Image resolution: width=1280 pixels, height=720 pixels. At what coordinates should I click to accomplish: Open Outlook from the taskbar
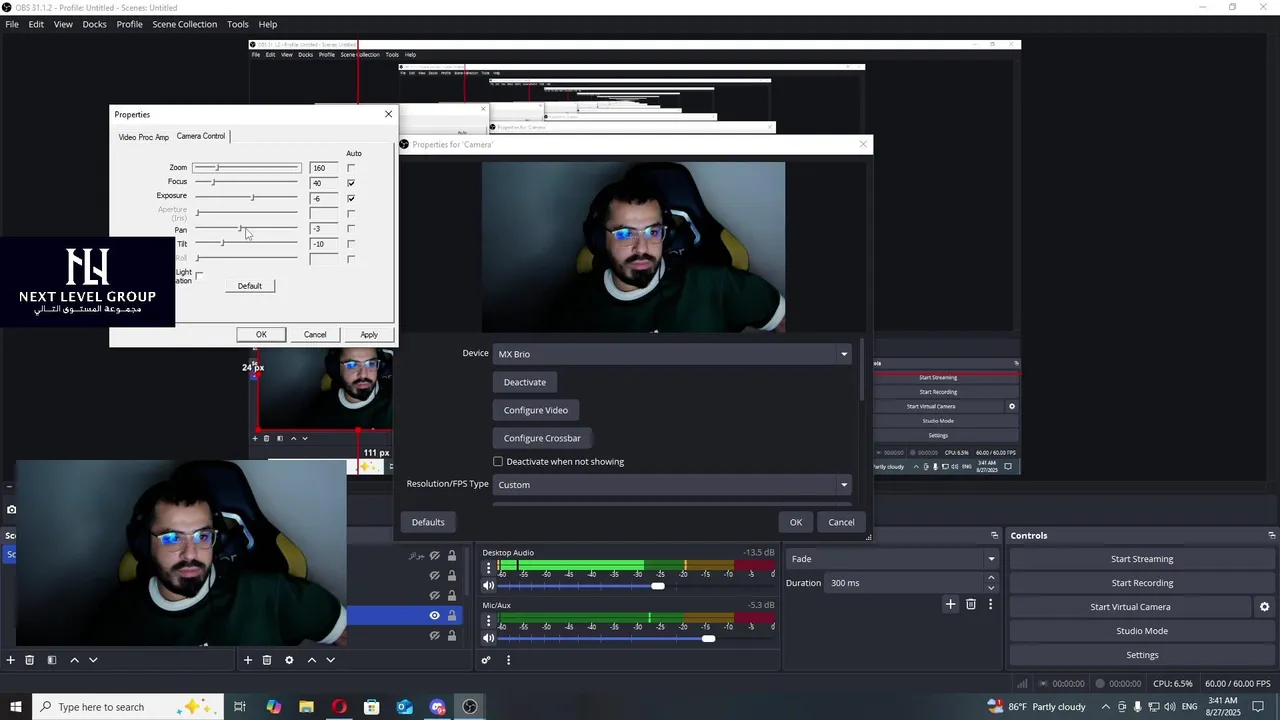click(x=404, y=707)
